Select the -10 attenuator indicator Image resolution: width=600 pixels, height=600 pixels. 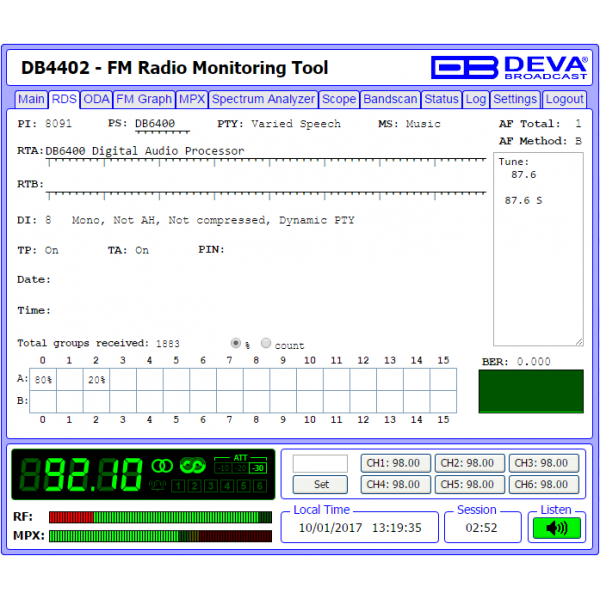point(223,468)
